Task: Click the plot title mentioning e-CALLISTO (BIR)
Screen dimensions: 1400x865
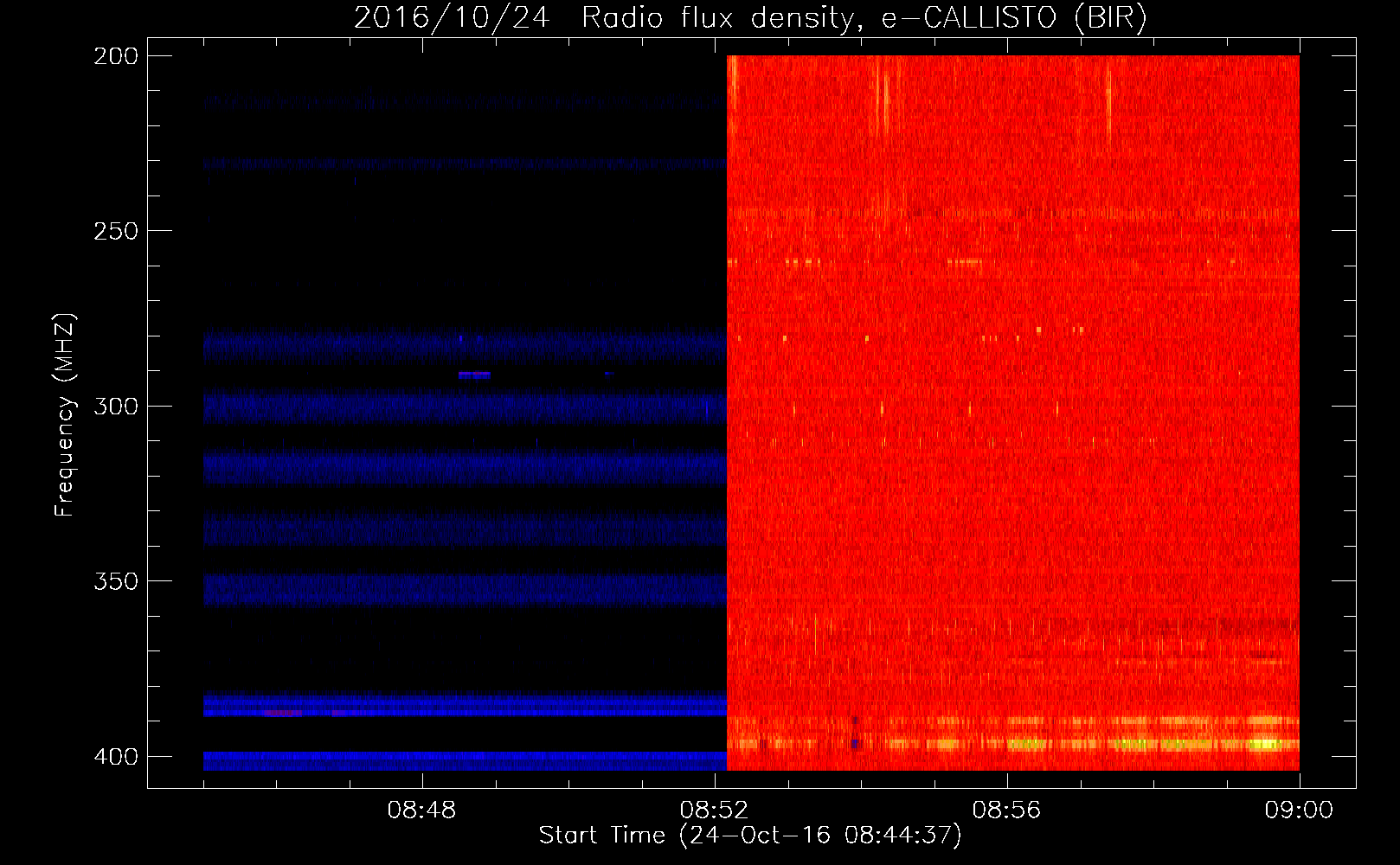Action: tap(750, 17)
